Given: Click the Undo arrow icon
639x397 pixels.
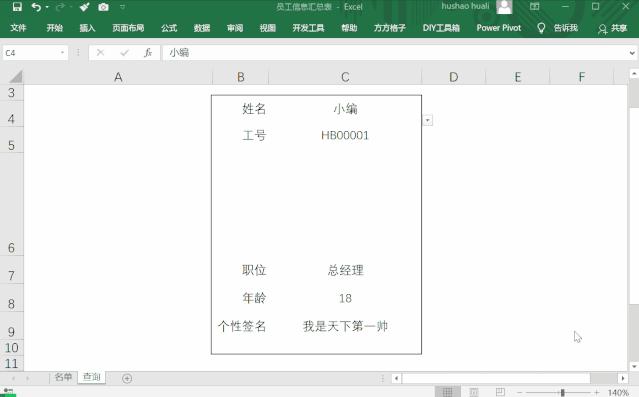Looking at the screenshot, I should 36,7.
